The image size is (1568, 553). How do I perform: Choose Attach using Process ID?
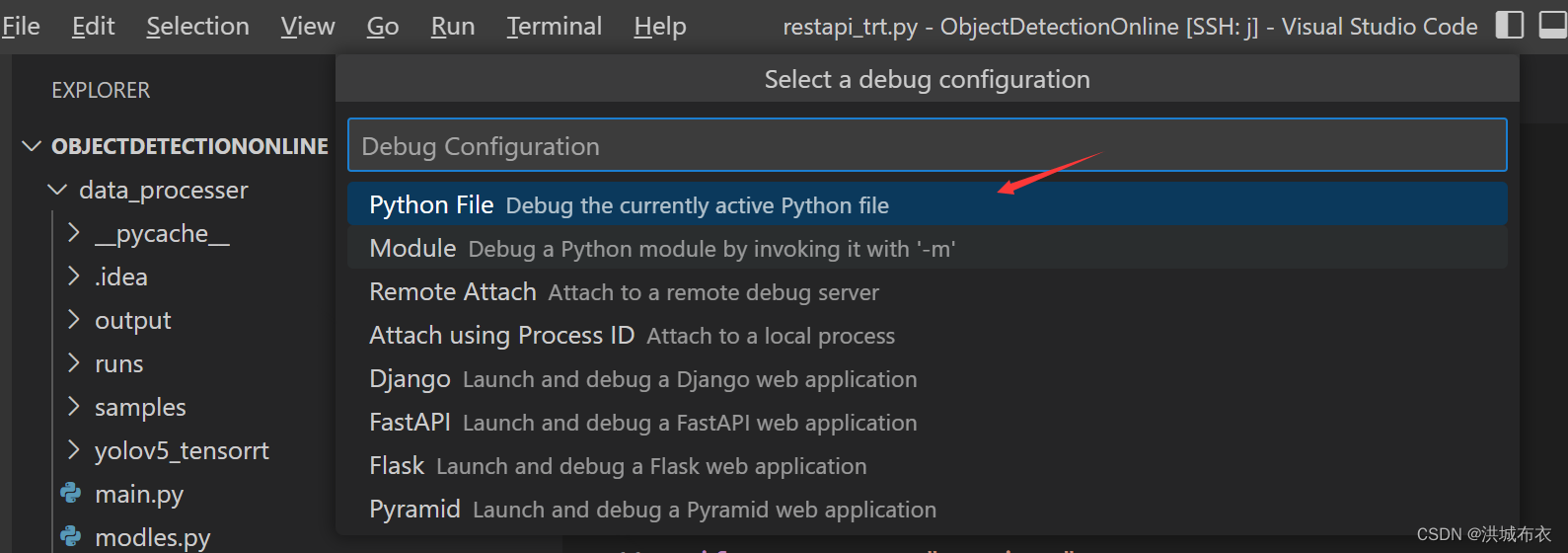tap(632, 336)
